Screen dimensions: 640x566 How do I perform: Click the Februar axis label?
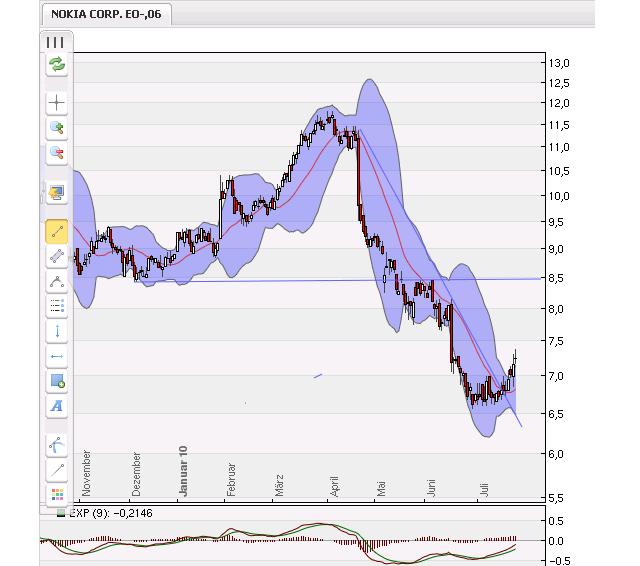231,479
